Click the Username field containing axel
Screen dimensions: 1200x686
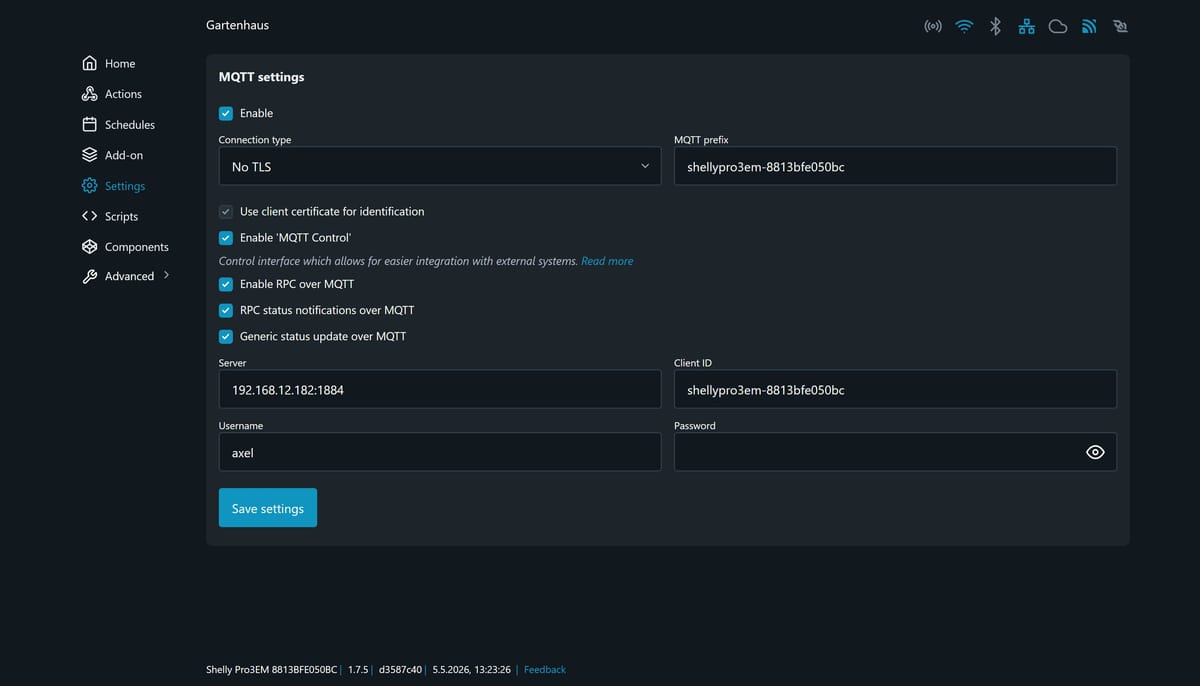pyautogui.click(x=440, y=452)
